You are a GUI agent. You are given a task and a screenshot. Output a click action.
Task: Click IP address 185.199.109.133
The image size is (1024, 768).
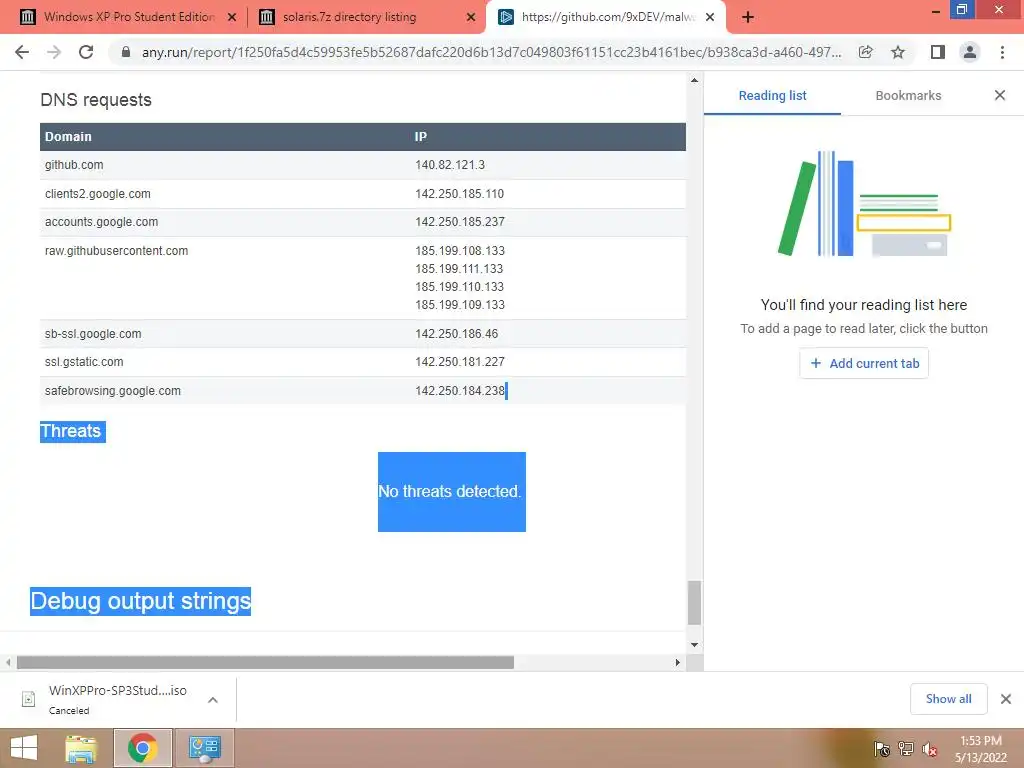(460, 304)
